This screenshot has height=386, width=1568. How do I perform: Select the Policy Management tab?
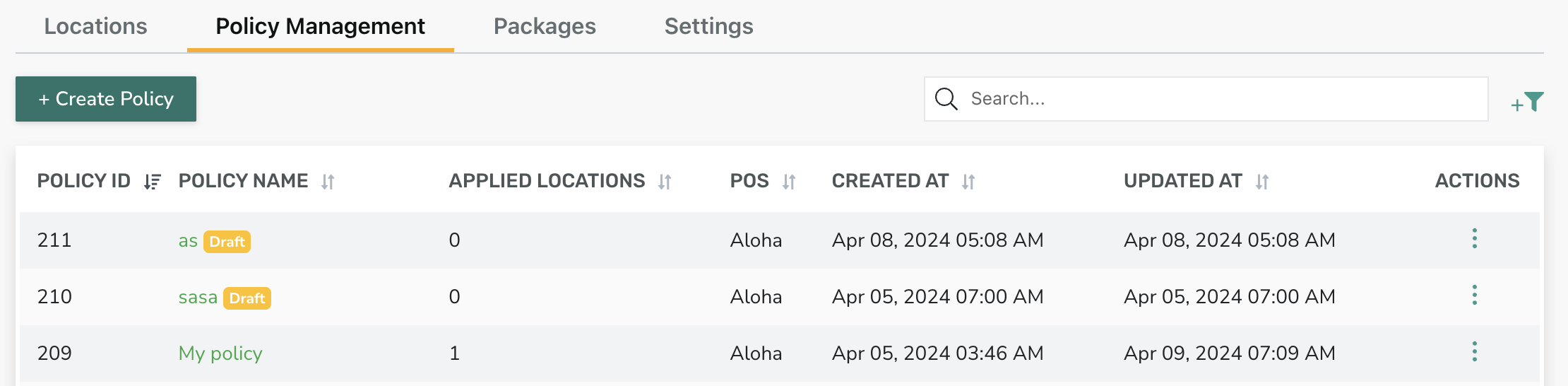point(320,26)
